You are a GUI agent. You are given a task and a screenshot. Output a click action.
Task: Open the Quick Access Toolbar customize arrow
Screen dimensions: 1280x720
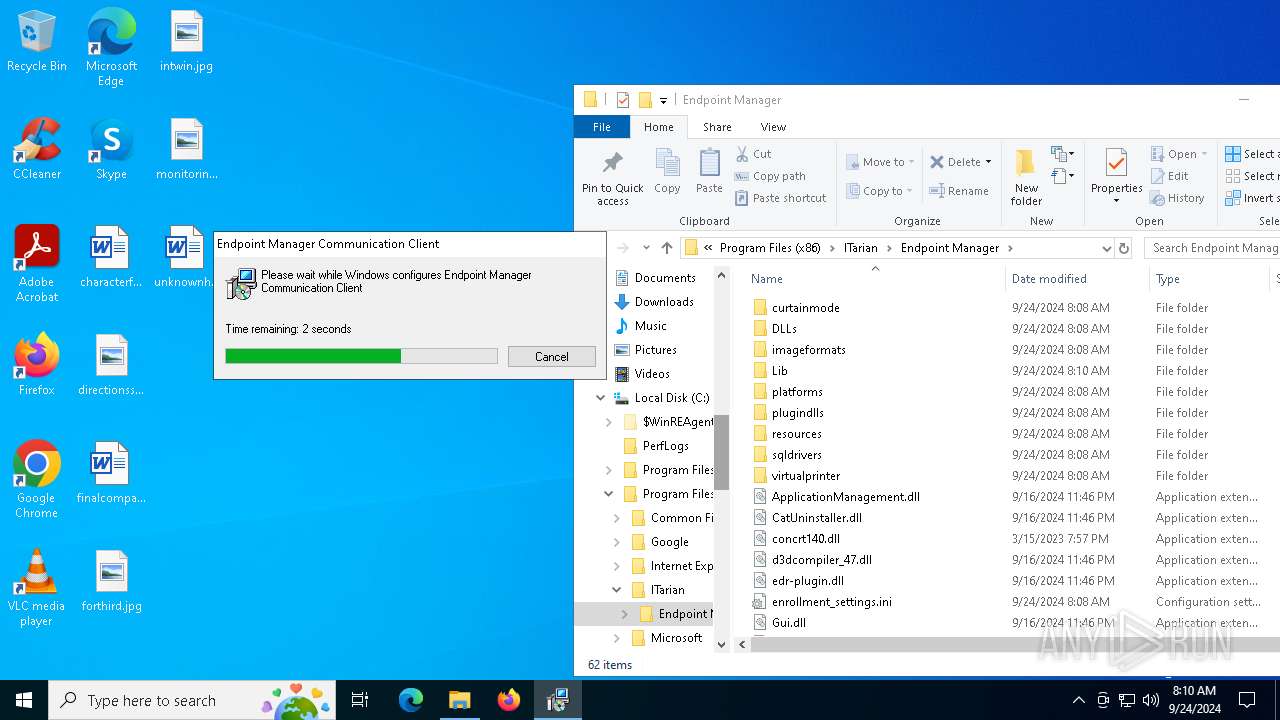pyautogui.click(x=663, y=100)
